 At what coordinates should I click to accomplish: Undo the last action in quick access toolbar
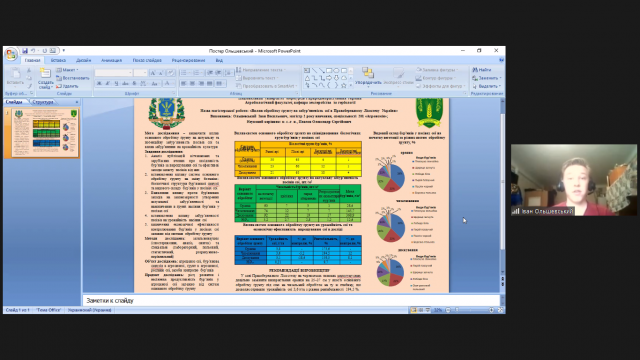pyautogui.click(x=33, y=51)
